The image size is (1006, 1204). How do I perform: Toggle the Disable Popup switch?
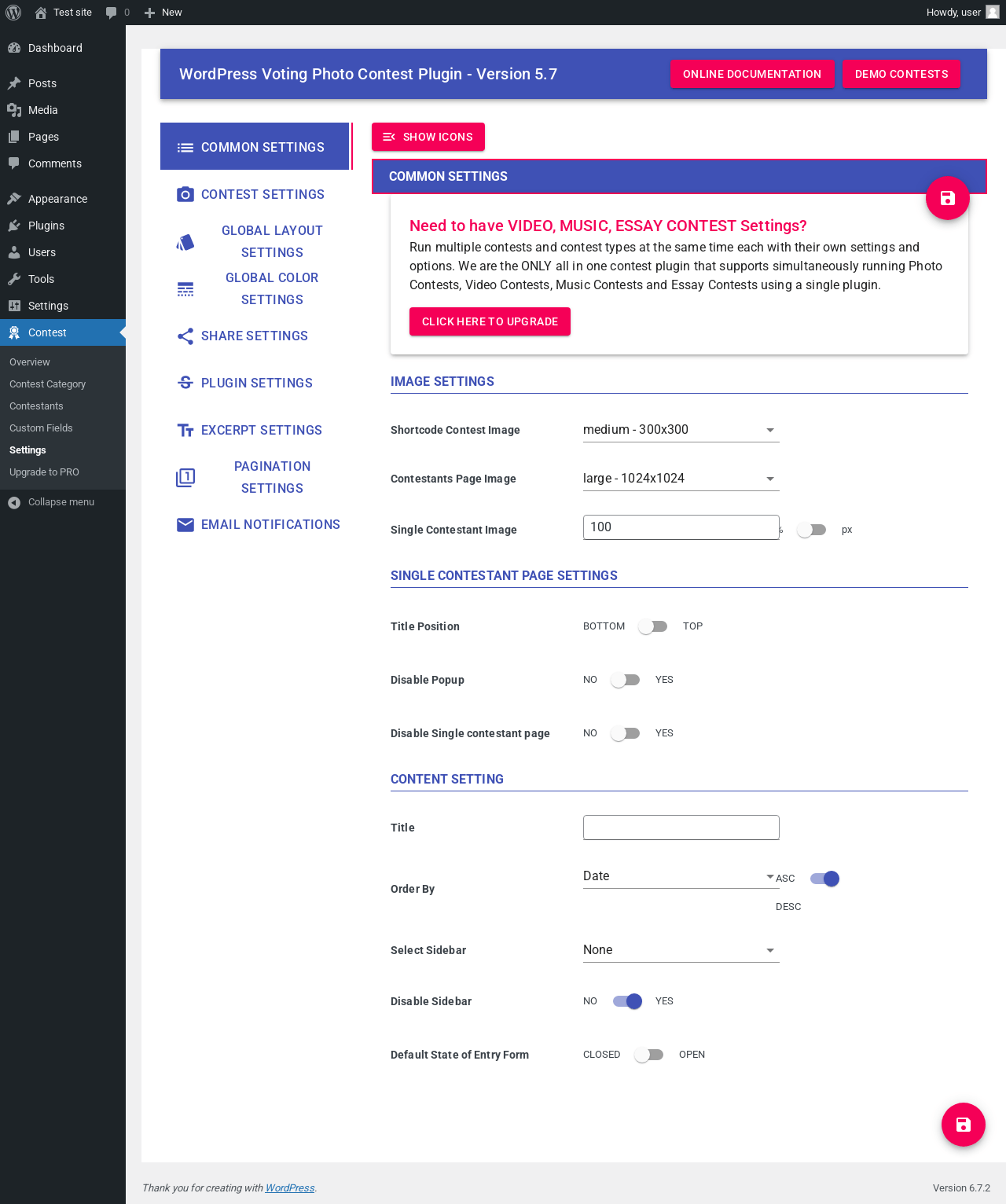[626, 680]
